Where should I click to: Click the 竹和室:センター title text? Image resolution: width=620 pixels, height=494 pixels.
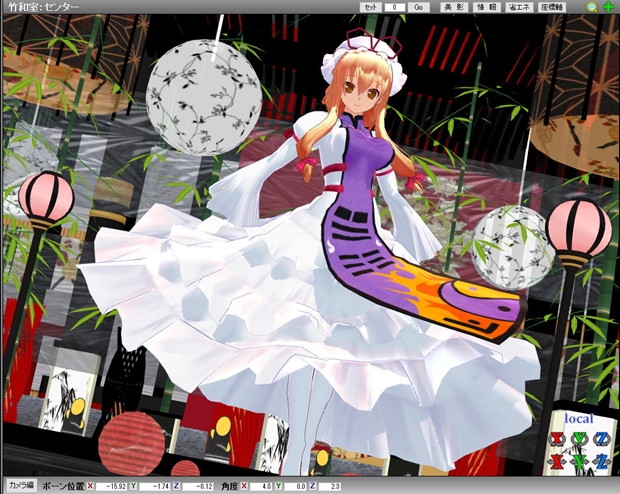point(43,7)
